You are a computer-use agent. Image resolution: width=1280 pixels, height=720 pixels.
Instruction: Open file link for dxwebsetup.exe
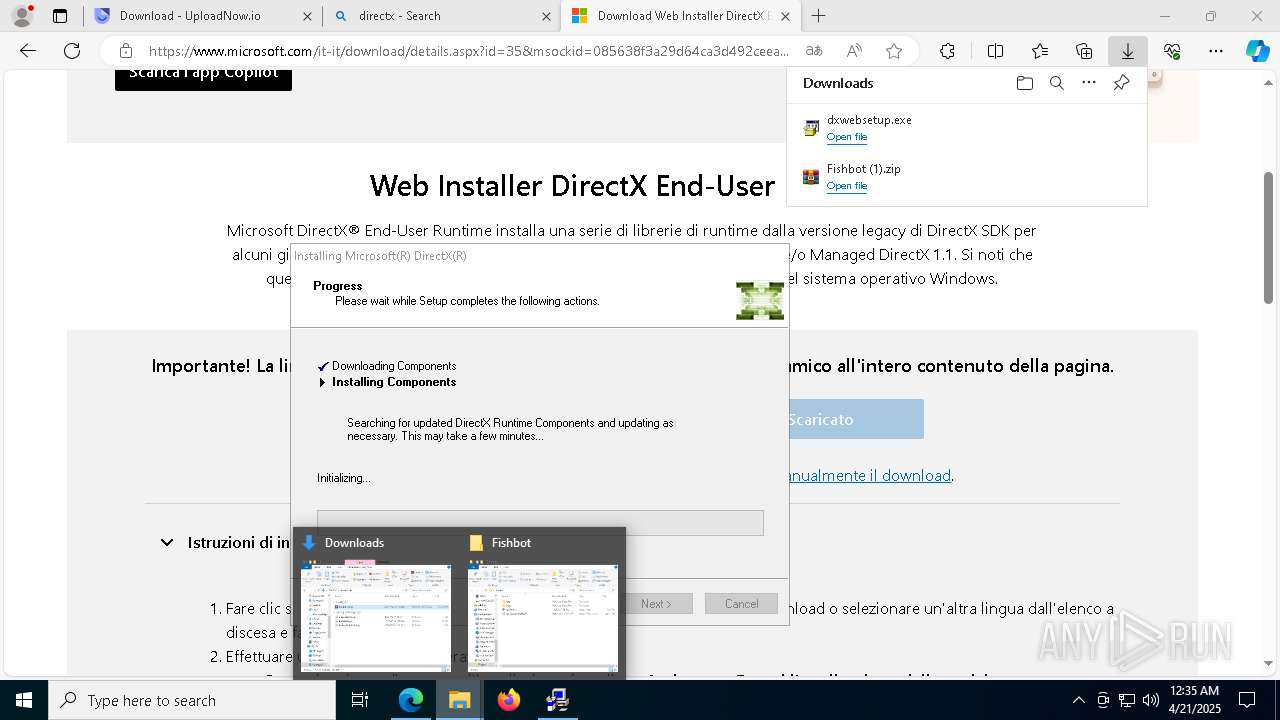(847, 137)
